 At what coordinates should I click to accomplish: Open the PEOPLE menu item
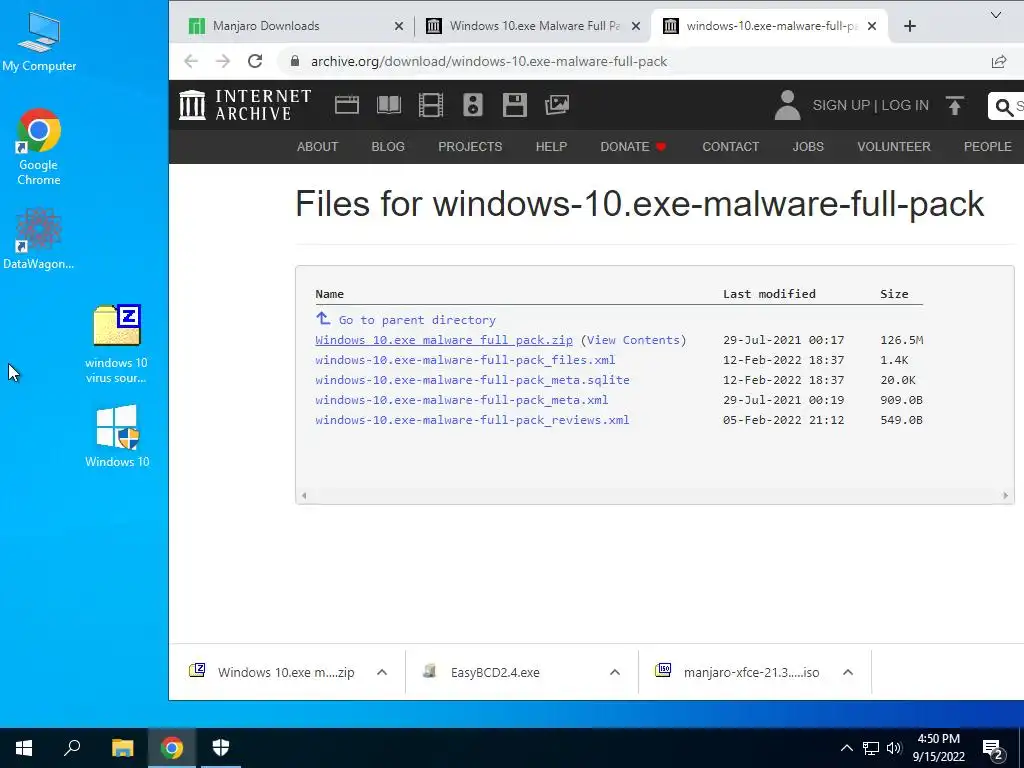click(x=987, y=147)
